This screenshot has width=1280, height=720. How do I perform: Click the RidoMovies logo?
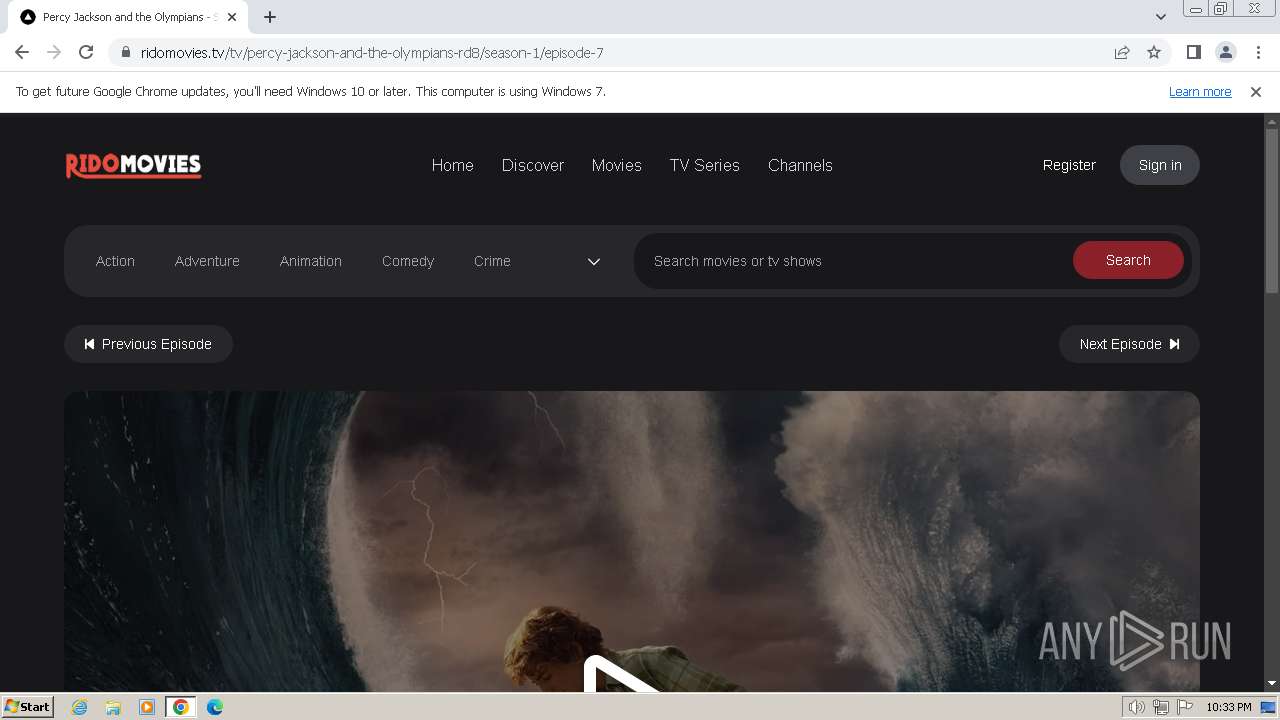134,165
